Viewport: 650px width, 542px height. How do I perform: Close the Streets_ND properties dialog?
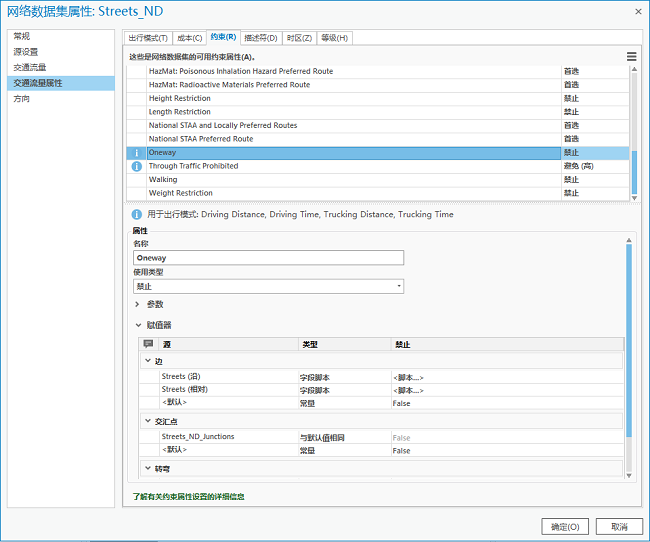pos(636,11)
